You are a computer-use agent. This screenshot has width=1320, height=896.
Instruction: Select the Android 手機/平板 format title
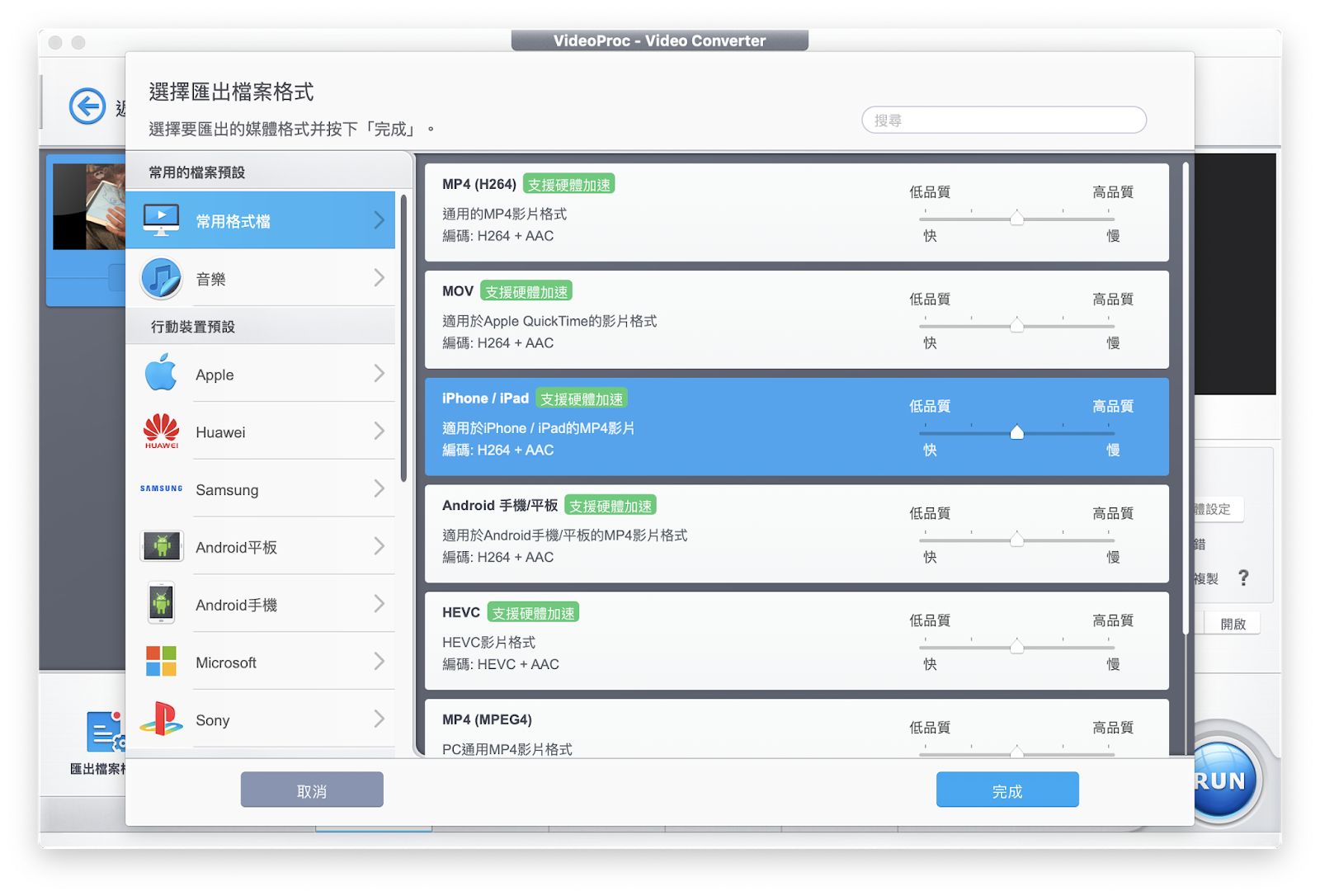pyautogui.click(x=500, y=506)
